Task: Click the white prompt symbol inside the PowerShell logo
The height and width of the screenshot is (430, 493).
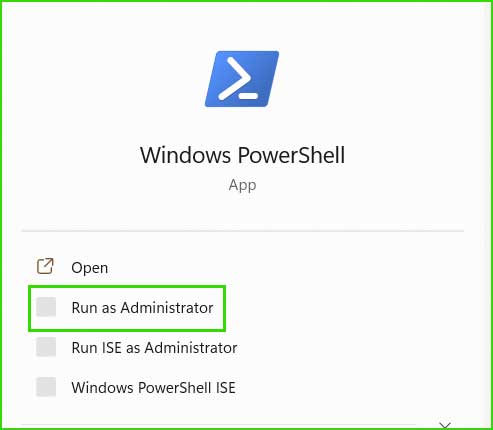Action: point(238,78)
